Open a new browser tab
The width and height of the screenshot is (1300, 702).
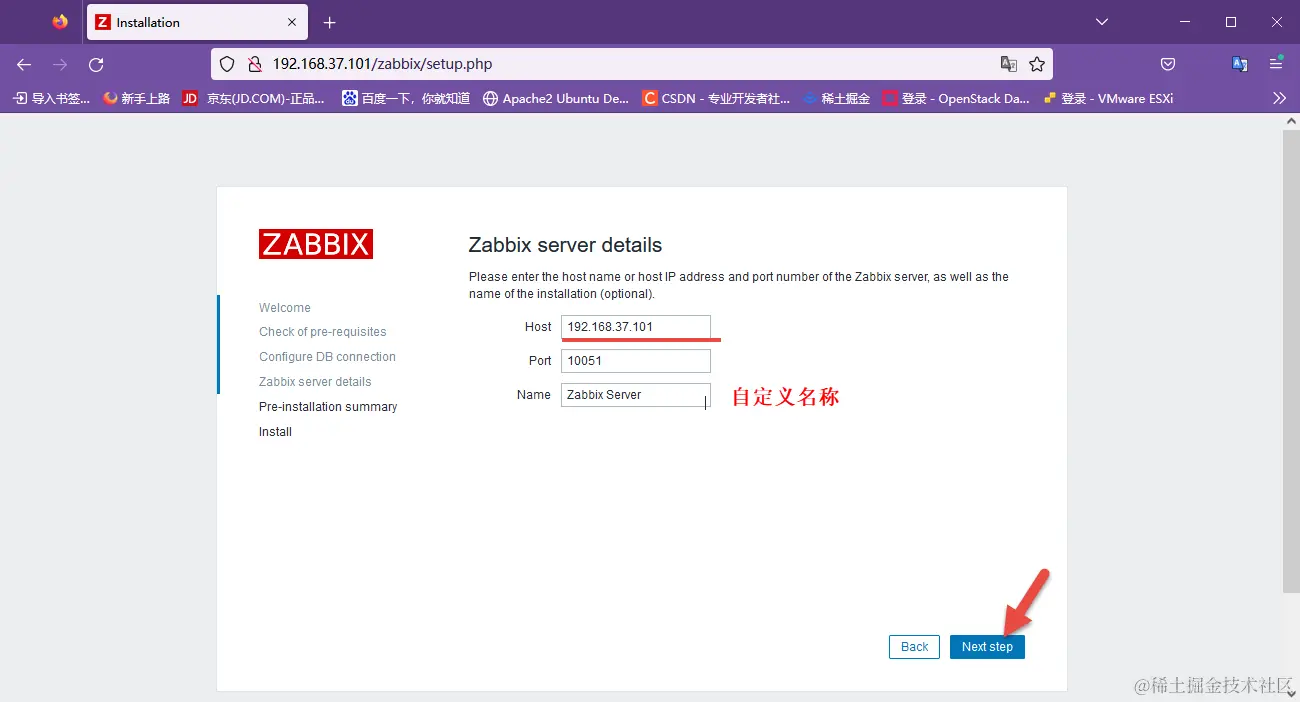pos(329,22)
